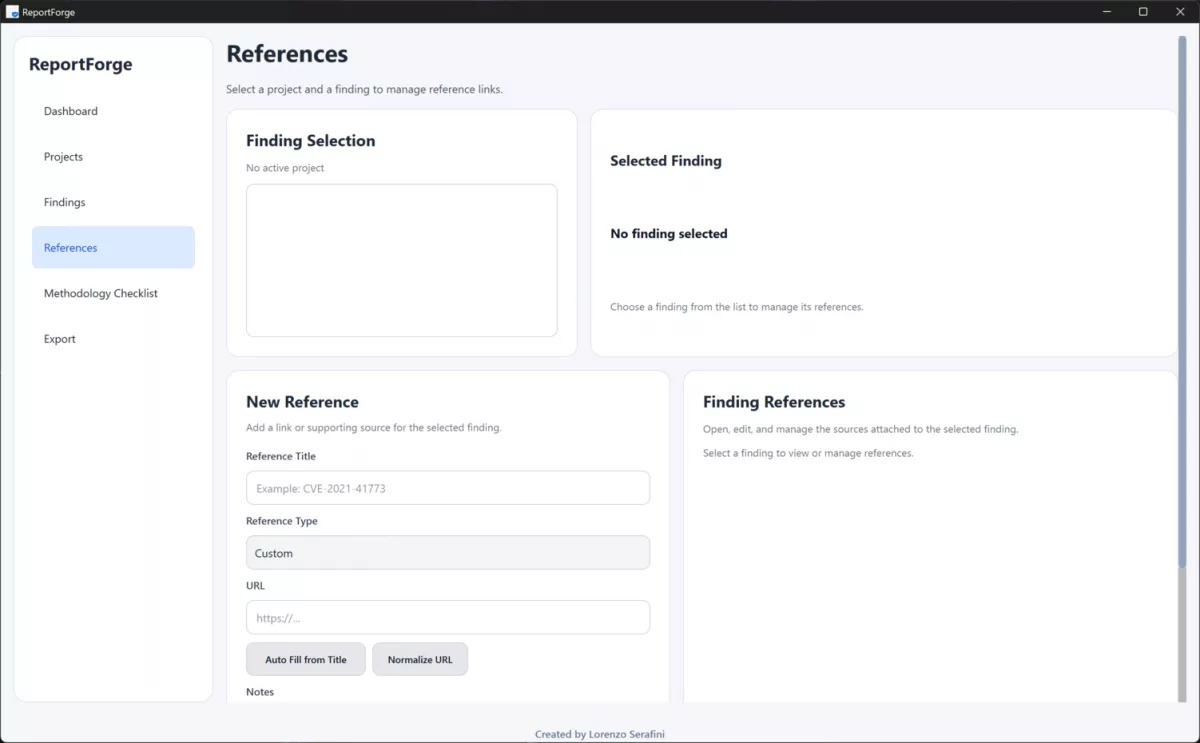Click the ReportForge sidebar heading

(x=80, y=63)
